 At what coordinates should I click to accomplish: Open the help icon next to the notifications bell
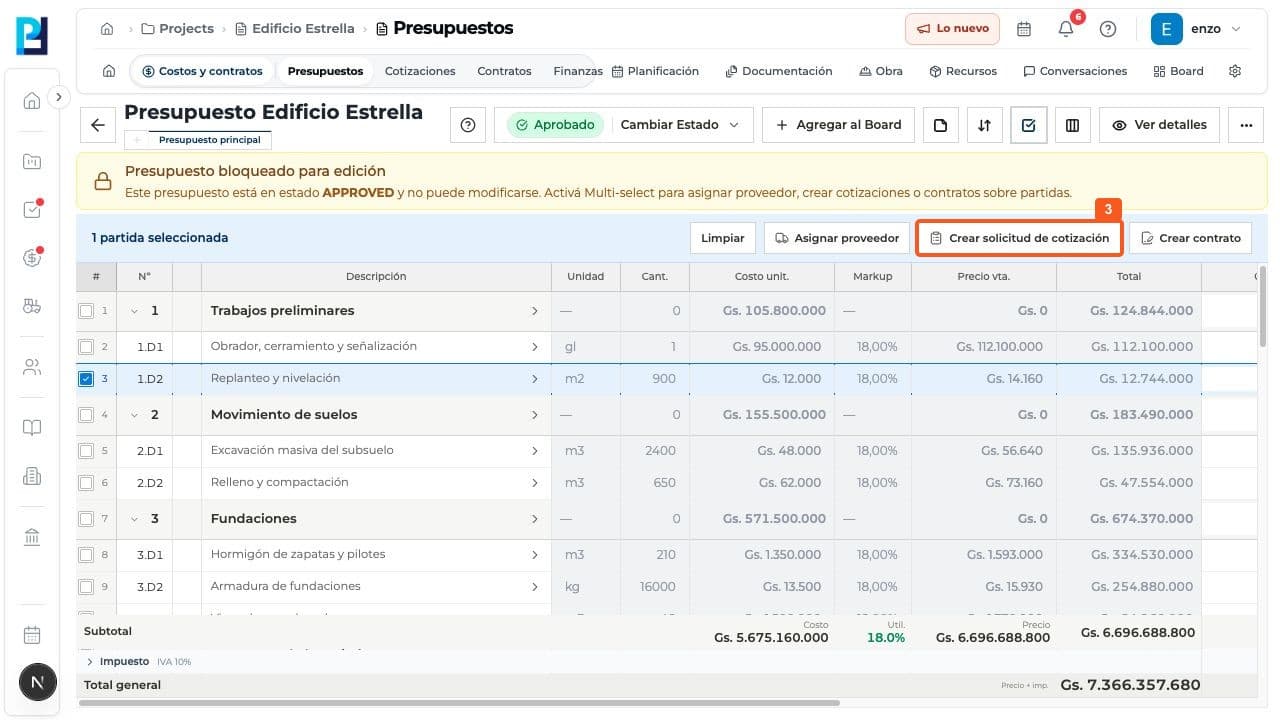(1108, 29)
